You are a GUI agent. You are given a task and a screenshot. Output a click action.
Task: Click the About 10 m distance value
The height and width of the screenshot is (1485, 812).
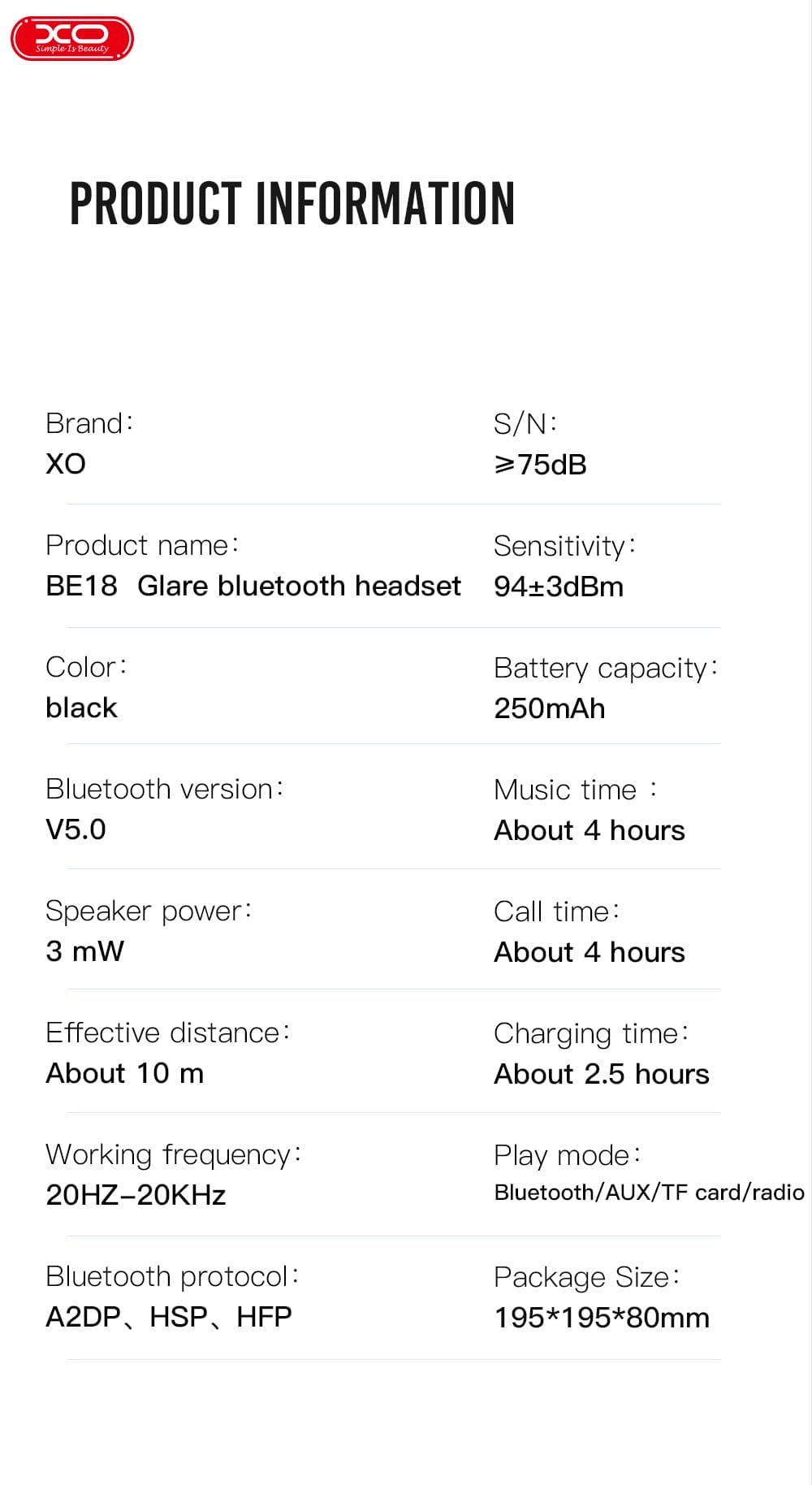click(124, 1073)
